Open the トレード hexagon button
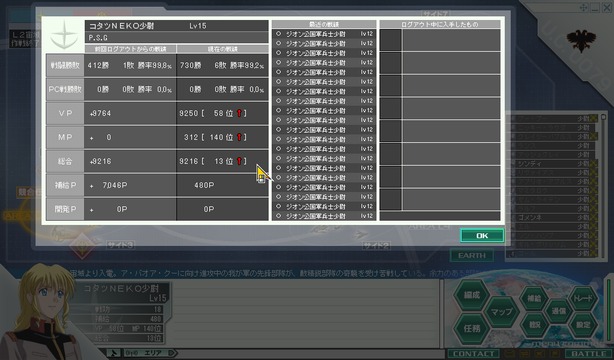This screenshot has width=614, height=360. (x=583, y=298)
